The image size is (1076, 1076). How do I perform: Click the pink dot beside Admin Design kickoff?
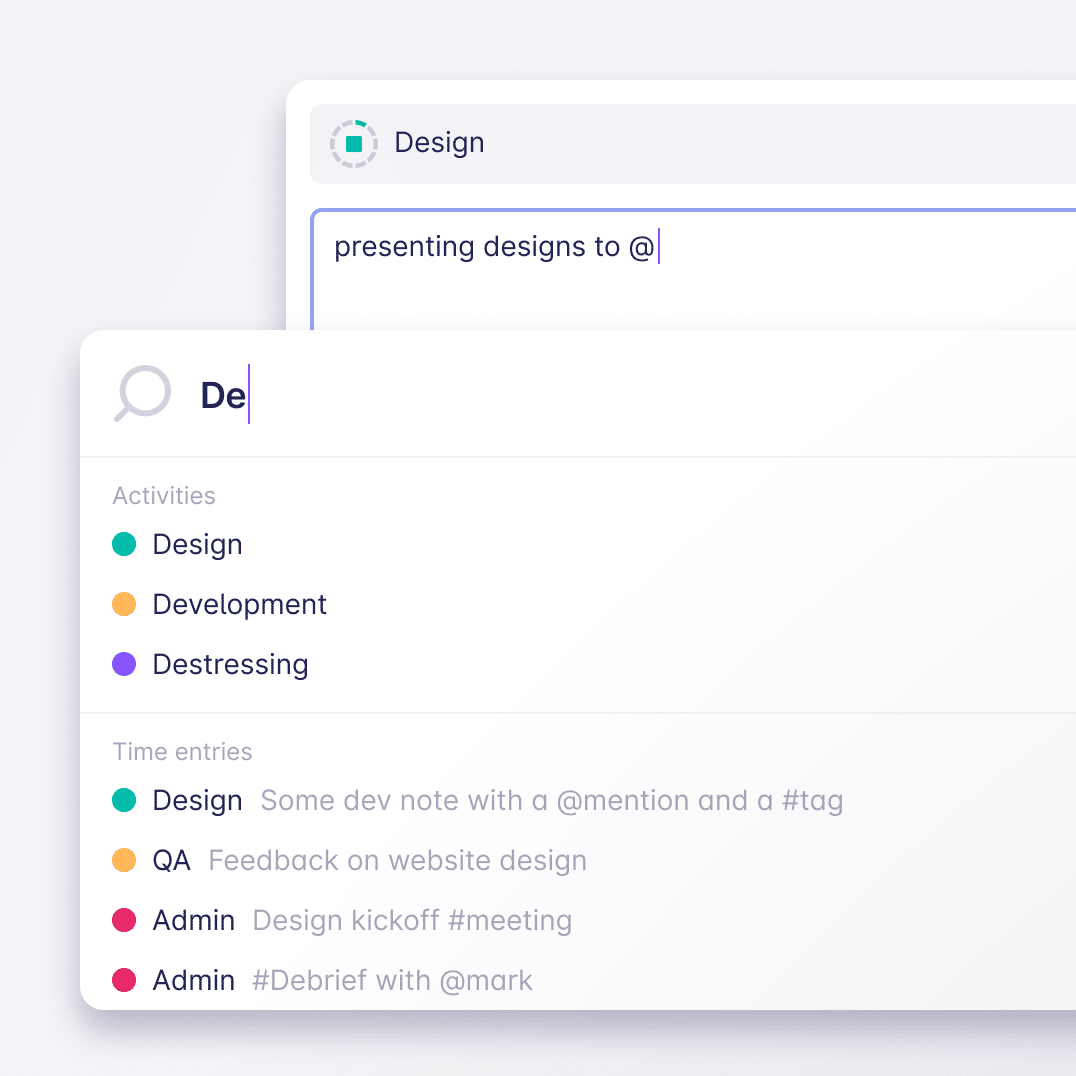124,921
